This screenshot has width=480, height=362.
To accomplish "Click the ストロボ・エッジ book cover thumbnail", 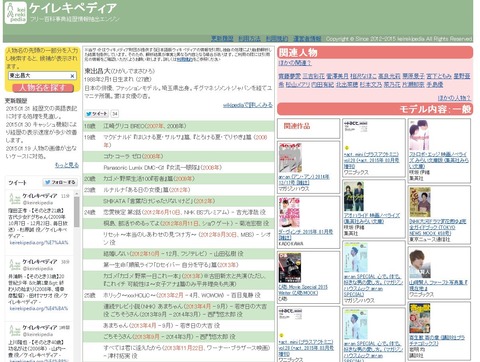I will [419, 135].
